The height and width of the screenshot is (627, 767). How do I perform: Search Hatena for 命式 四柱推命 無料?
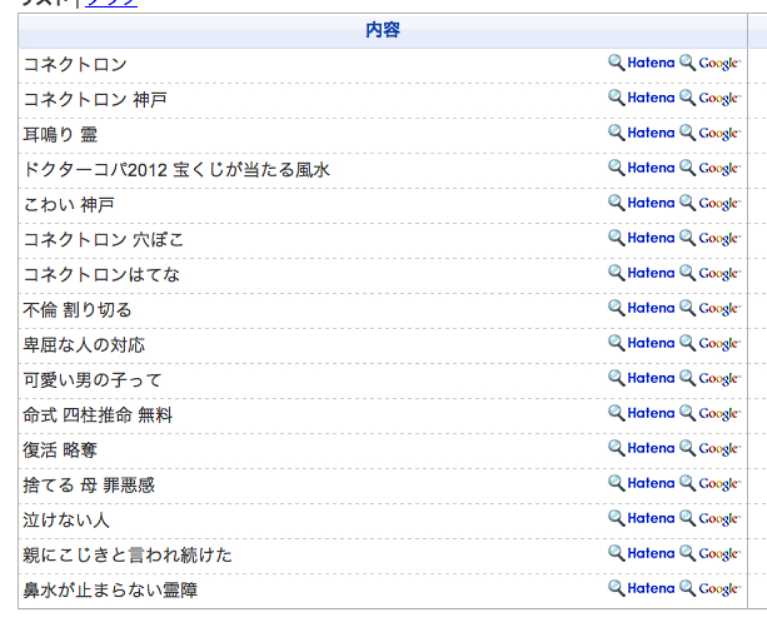point(641,413)
